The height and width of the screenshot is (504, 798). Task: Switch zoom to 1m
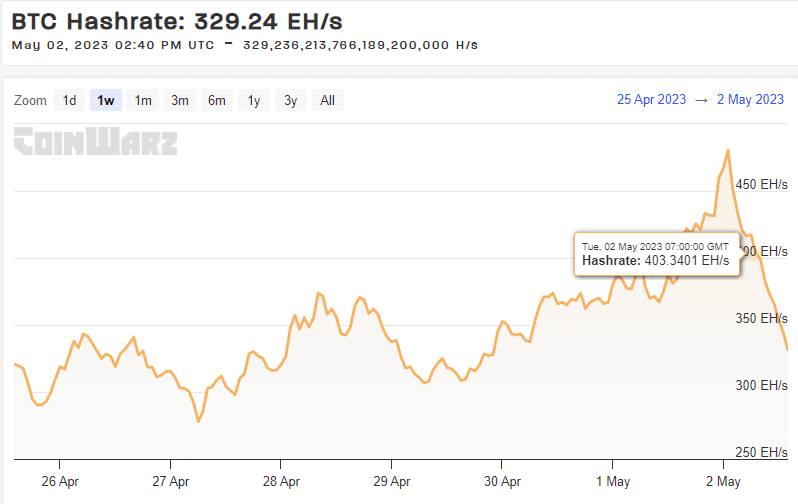143,100
